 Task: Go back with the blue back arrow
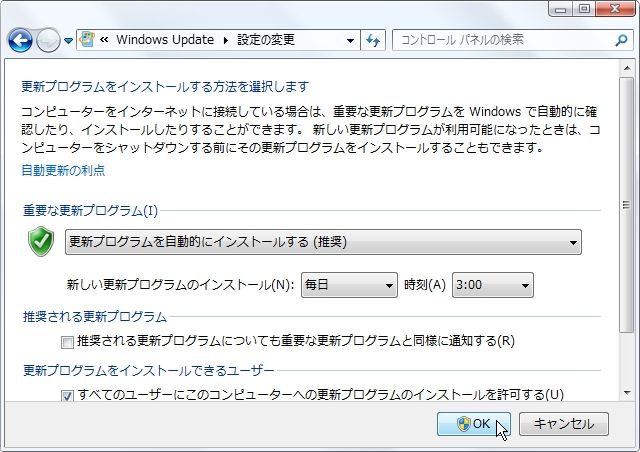[x=20, y=40]
